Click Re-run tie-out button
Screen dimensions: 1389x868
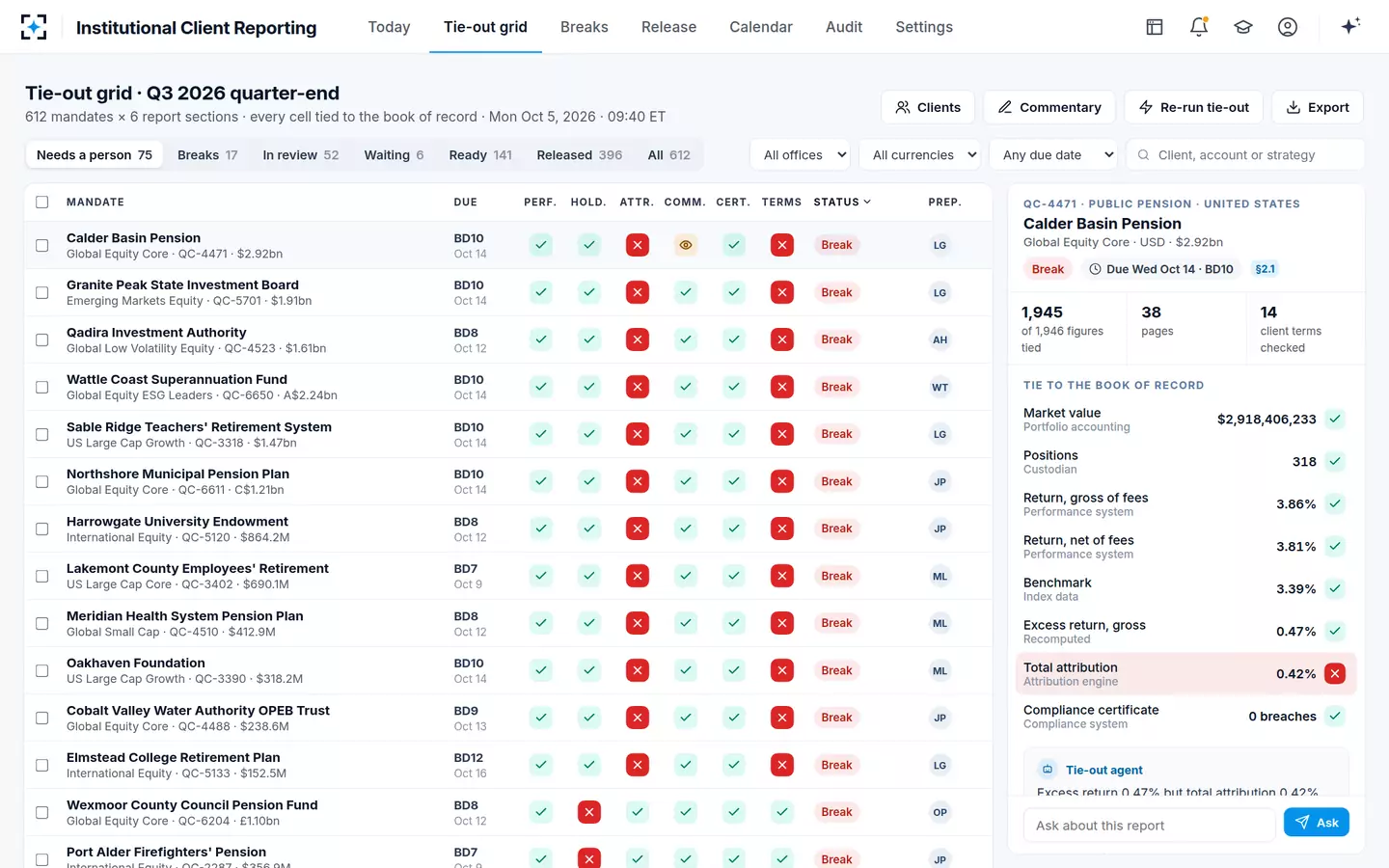pos(1194,107)
